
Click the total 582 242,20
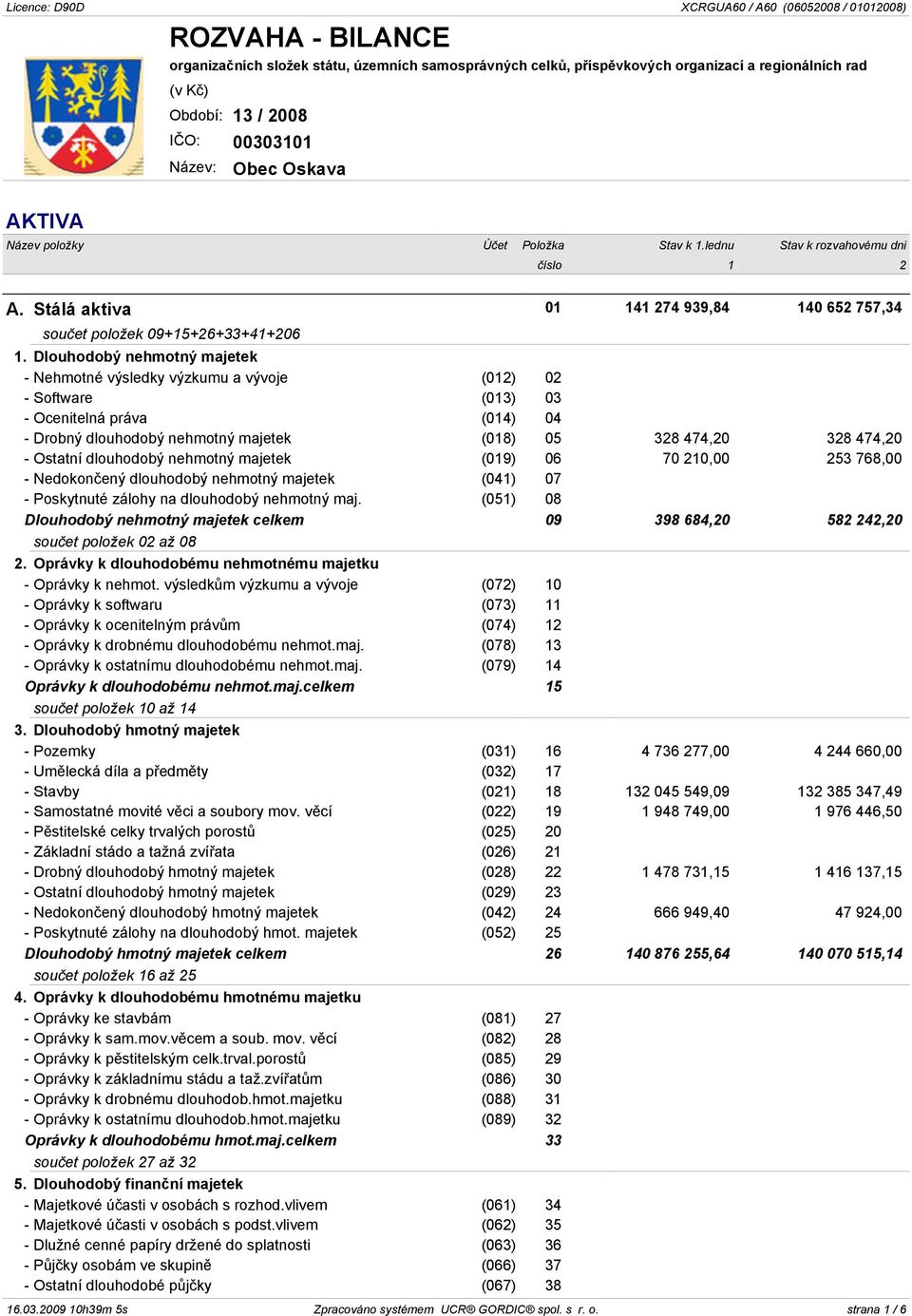(x=864, y=521)
